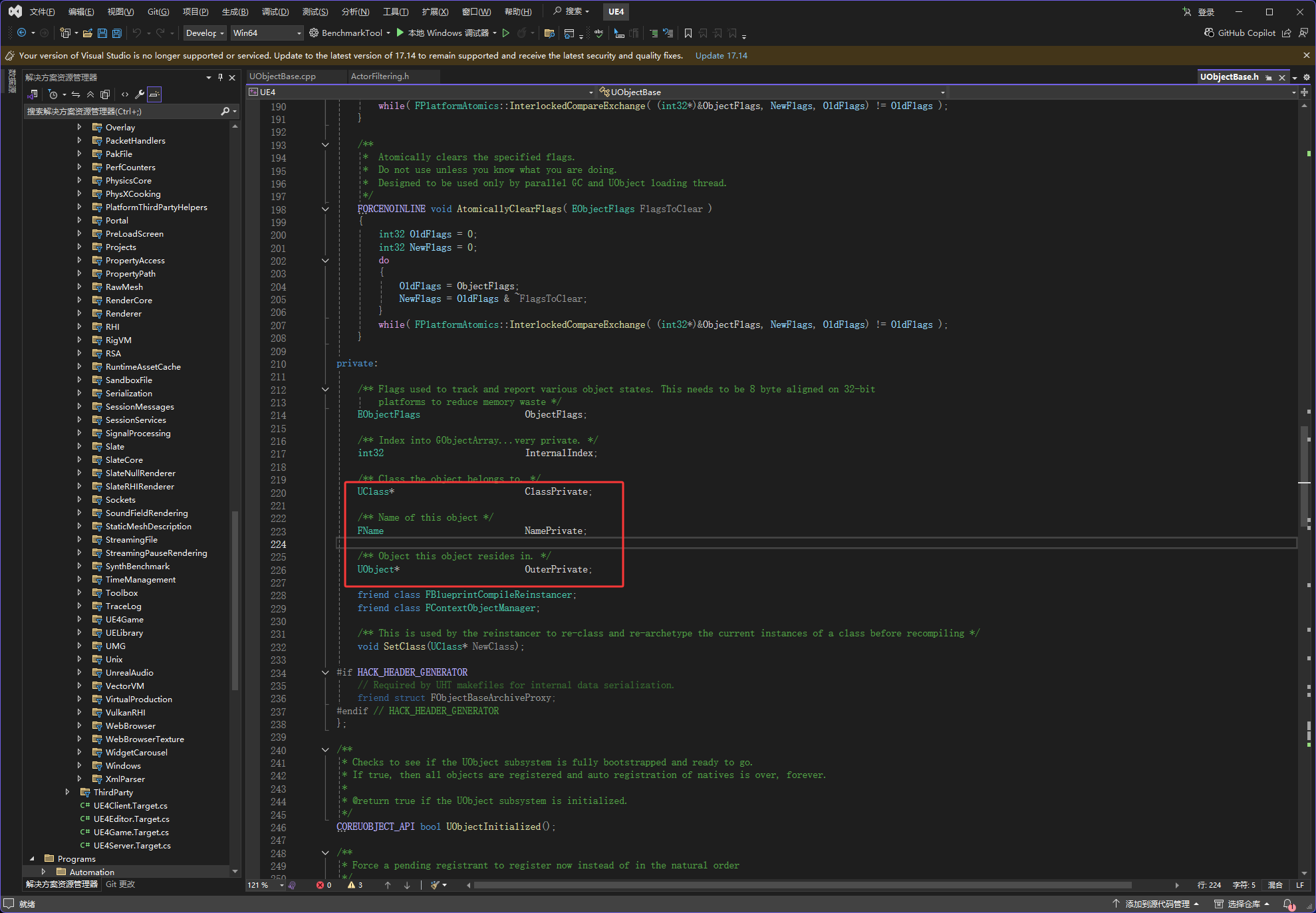Click the Save All toolbar icon
The height and width of the screenshot is (913, 1316).
point(117,33)
